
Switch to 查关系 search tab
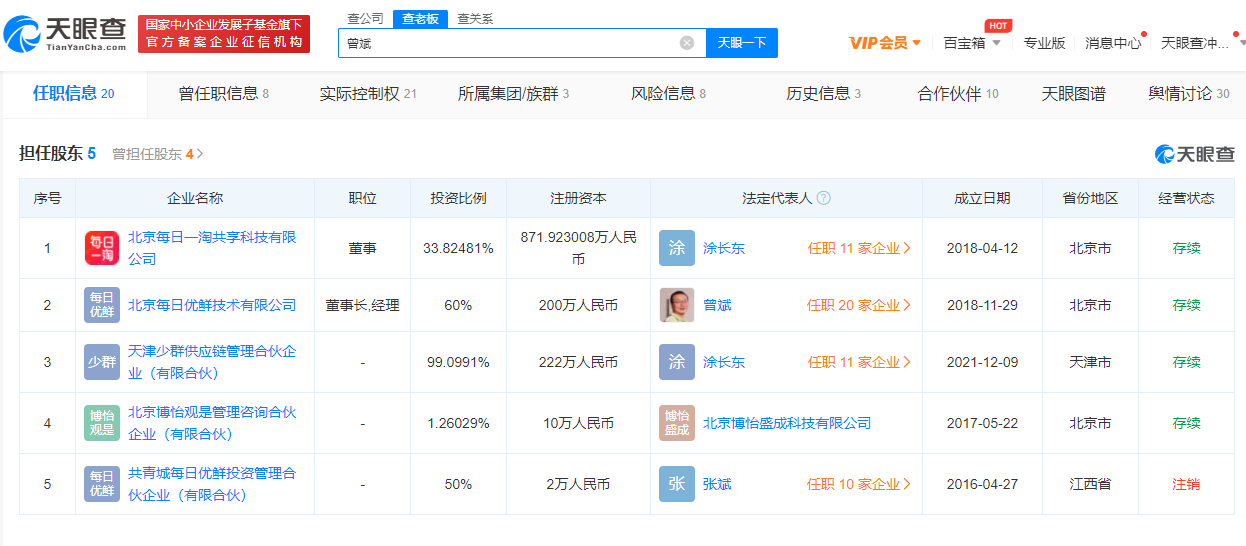tap(475, 19)
